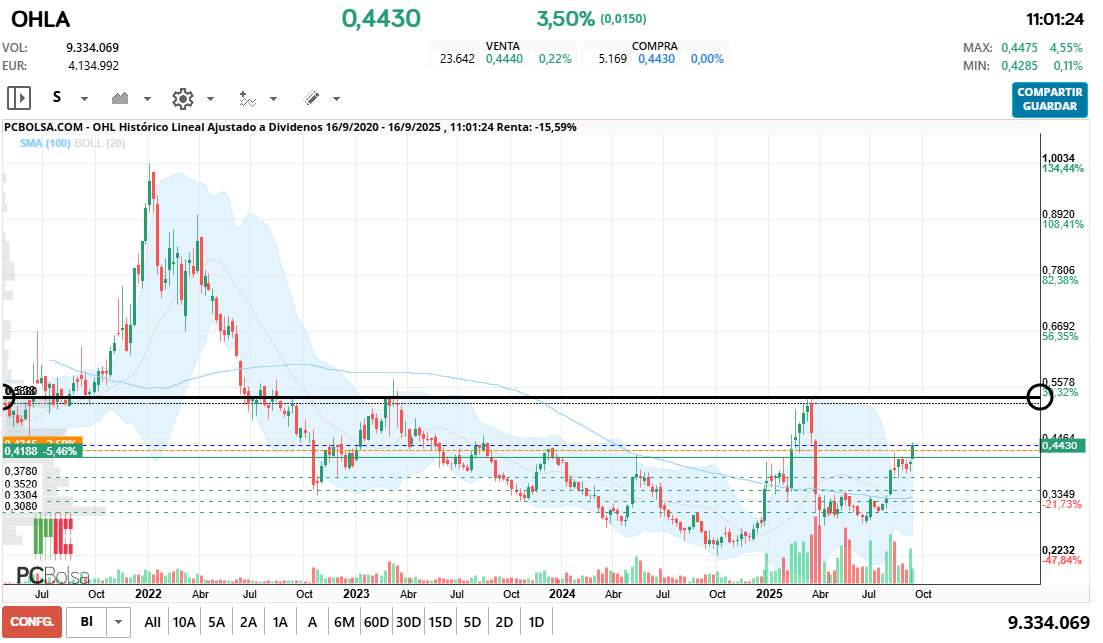
Task: Click the 2022 year label on time axis
Action: click(x=148, y=594)
